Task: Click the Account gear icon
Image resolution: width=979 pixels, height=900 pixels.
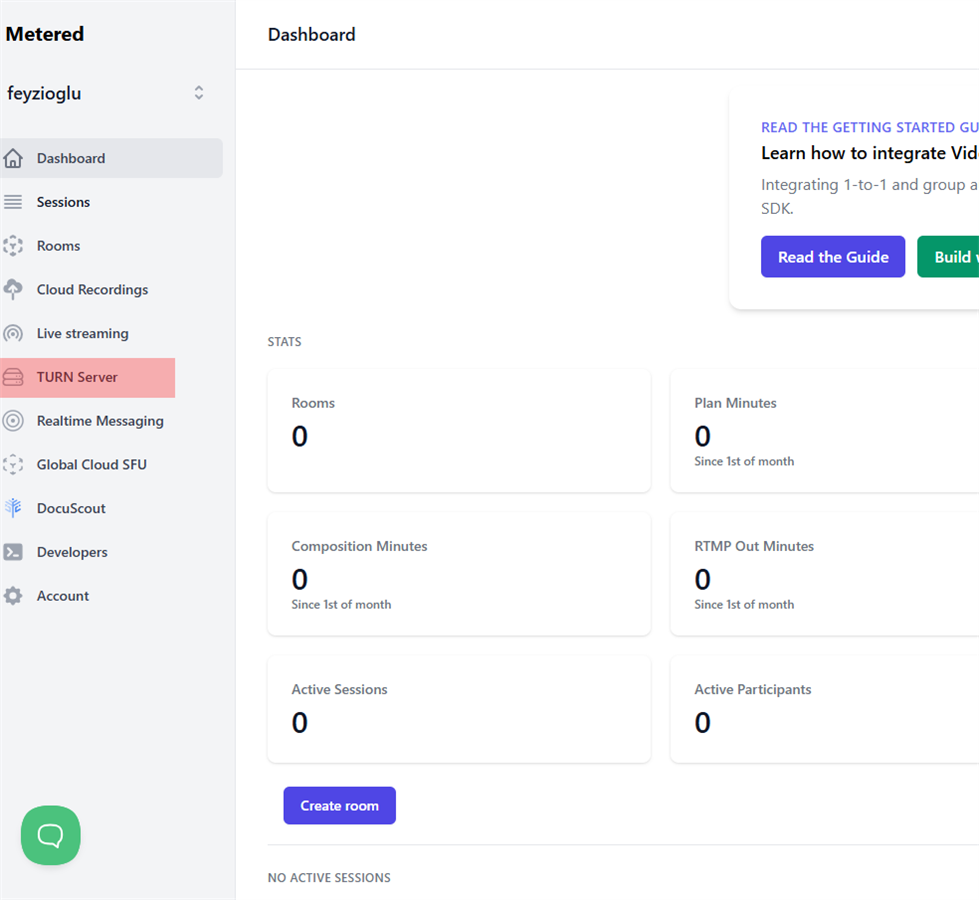Action: (13, 595)
